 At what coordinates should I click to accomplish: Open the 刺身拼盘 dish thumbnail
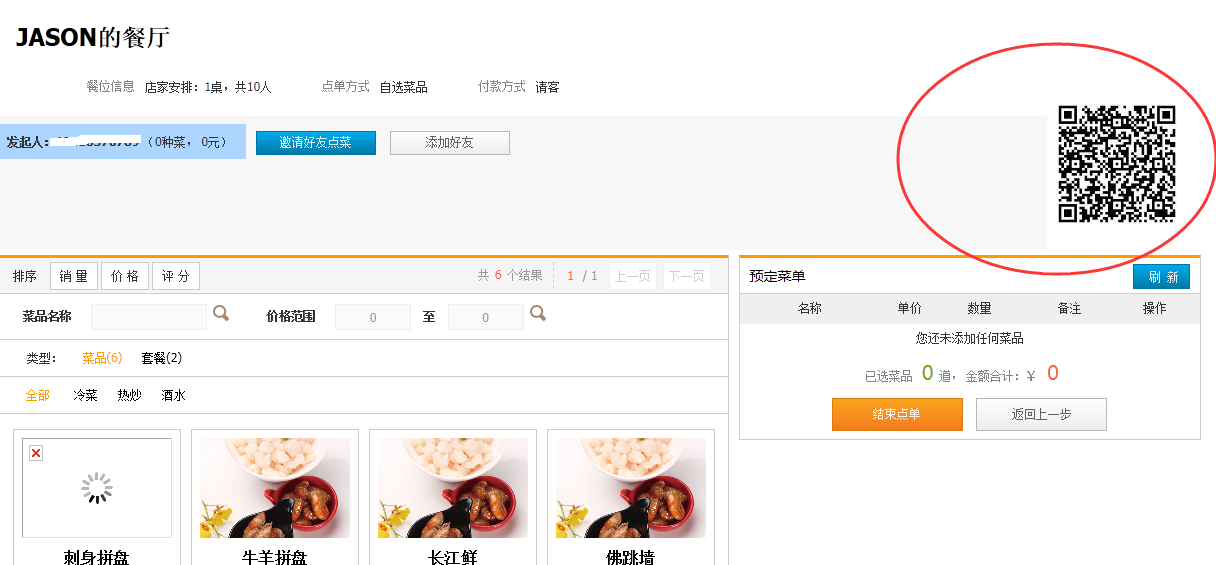[97, 488]
